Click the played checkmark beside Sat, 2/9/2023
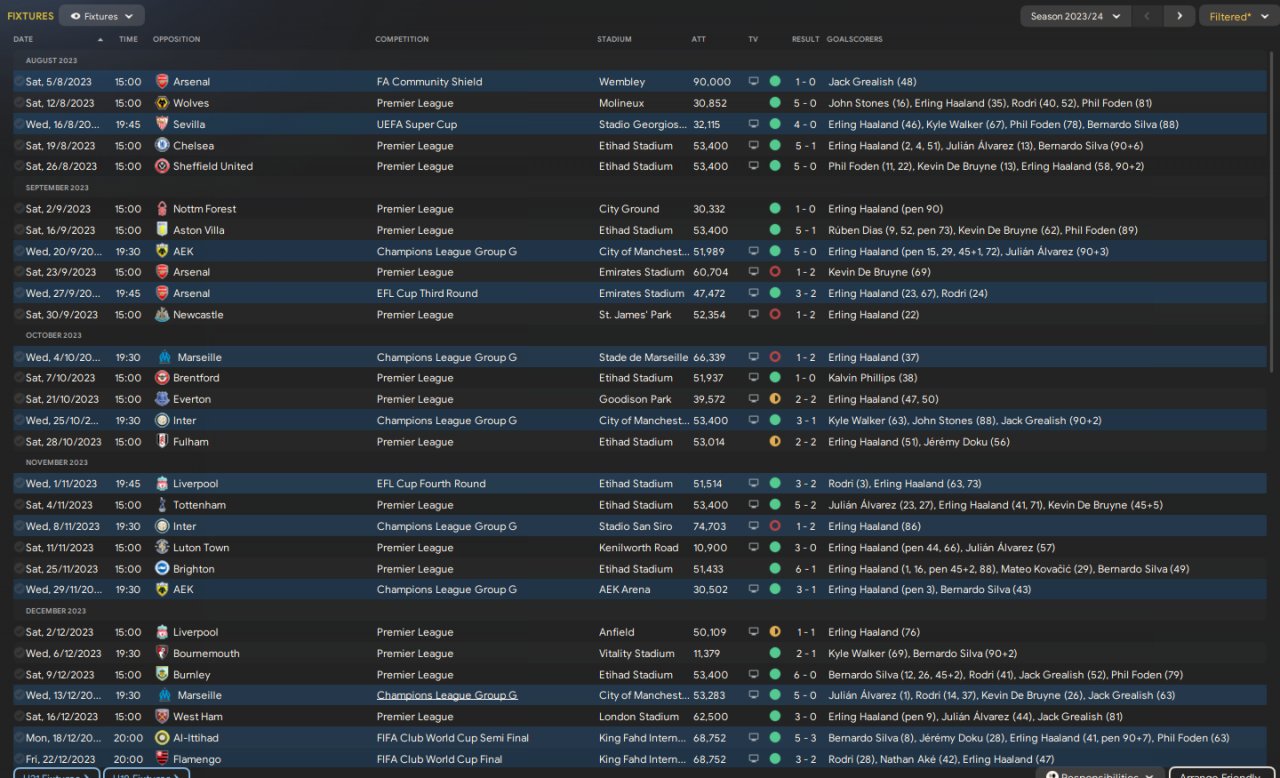The image size is (1280, 778). coord(19,209)
